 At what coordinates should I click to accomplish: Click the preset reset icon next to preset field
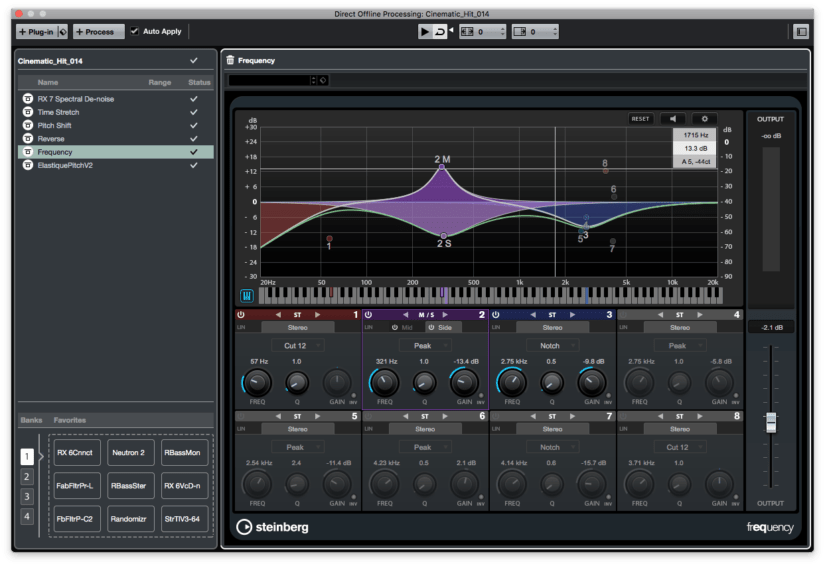click(x=323, y=80)
